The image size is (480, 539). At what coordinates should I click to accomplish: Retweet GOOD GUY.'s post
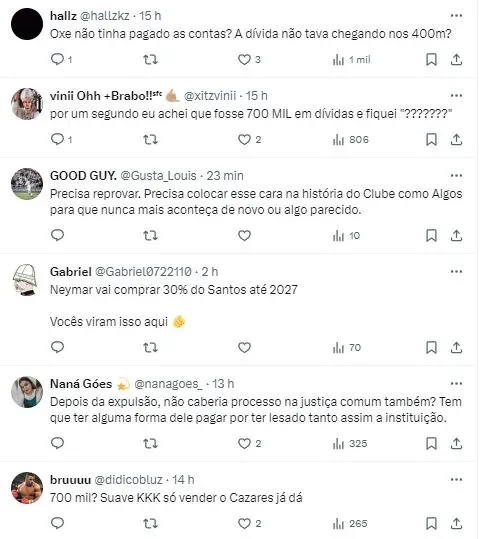(x=150, y=235)
